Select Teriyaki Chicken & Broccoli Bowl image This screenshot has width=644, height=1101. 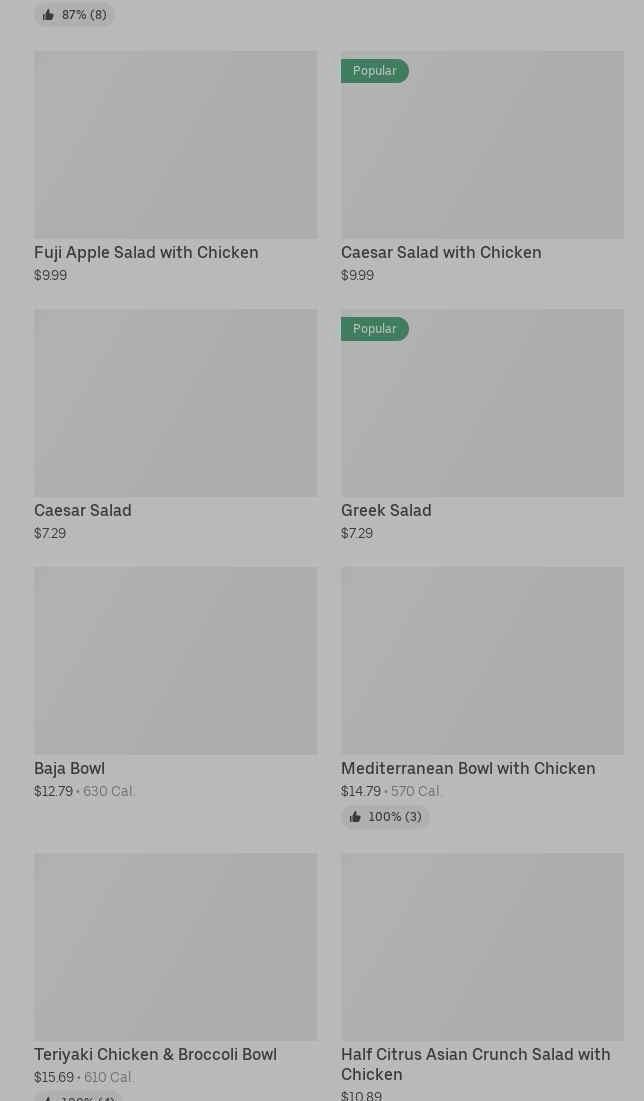[x=175, y=947]
